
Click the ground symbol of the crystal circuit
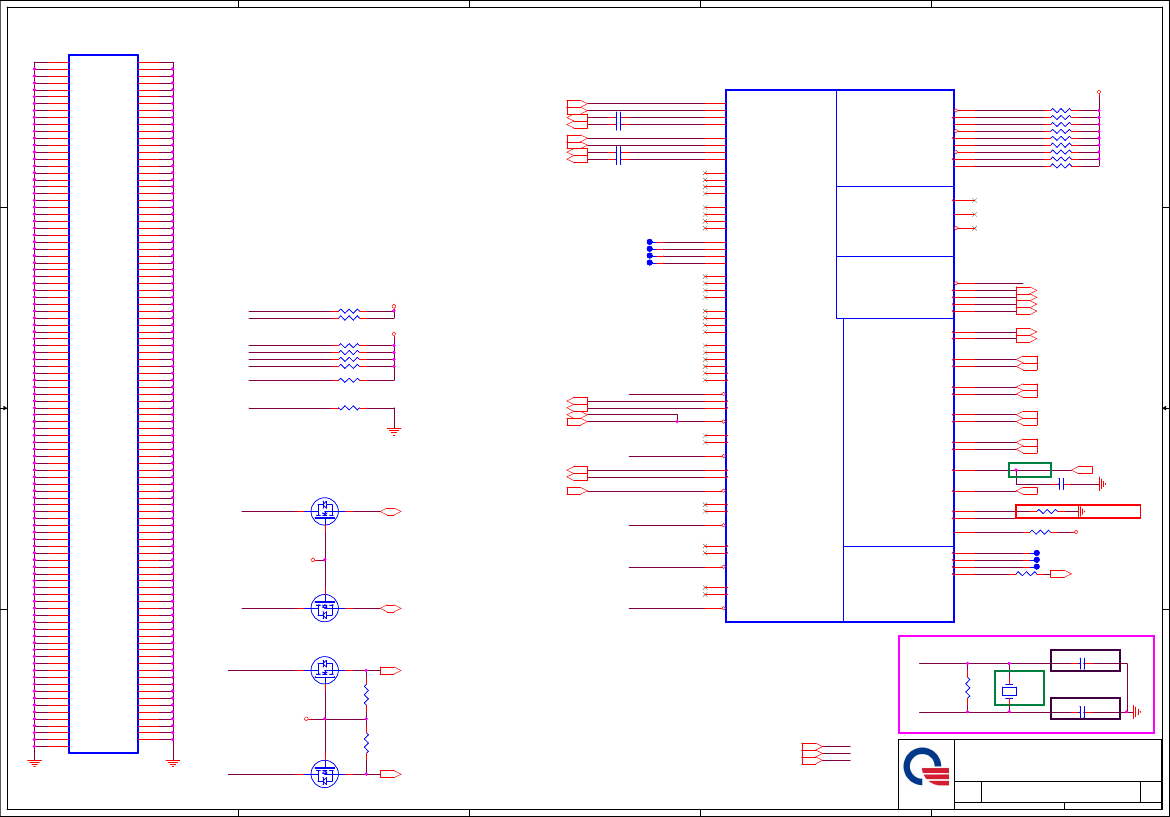pos(1136,713)
